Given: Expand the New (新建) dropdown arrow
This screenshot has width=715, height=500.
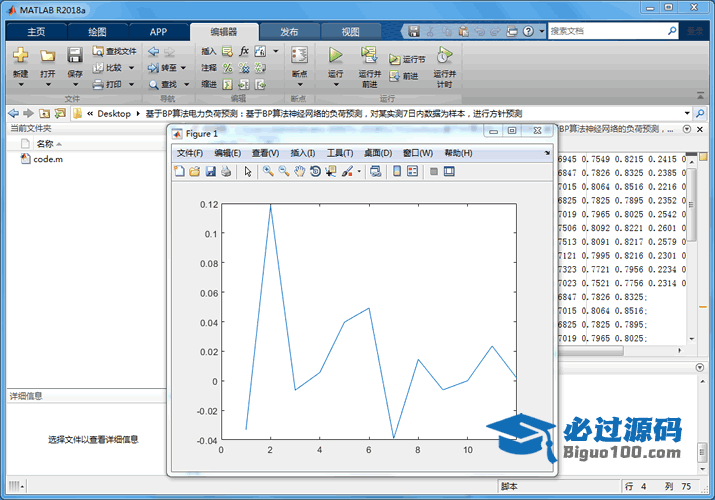Looking at the screenshot, I should point(21,85).
